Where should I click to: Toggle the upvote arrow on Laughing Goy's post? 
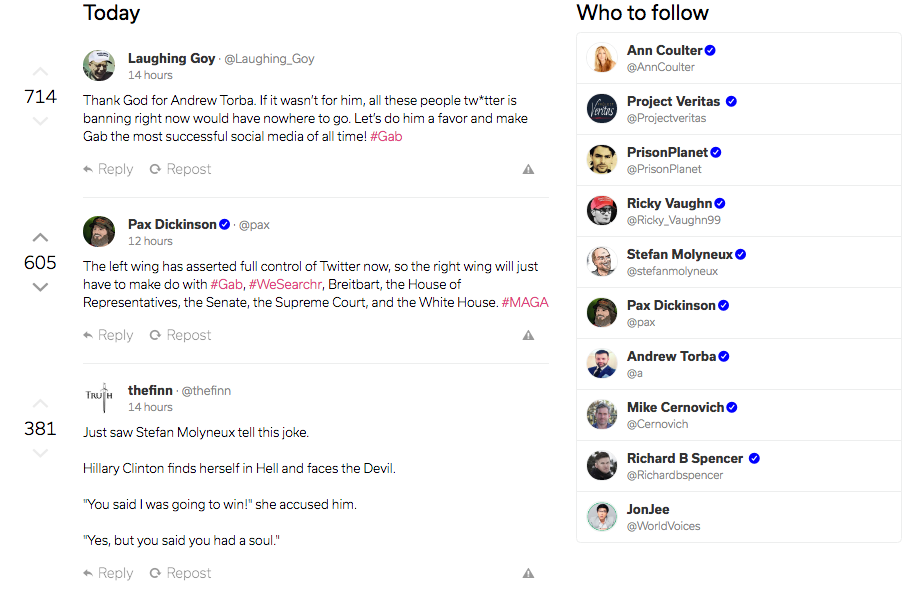[x=40, y=71]
